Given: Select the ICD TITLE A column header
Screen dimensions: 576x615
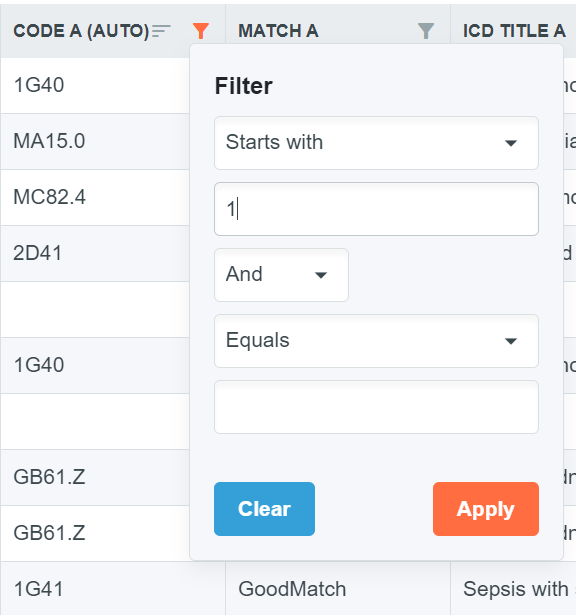Looking at the screenshot, I should (x=514, y=31).
